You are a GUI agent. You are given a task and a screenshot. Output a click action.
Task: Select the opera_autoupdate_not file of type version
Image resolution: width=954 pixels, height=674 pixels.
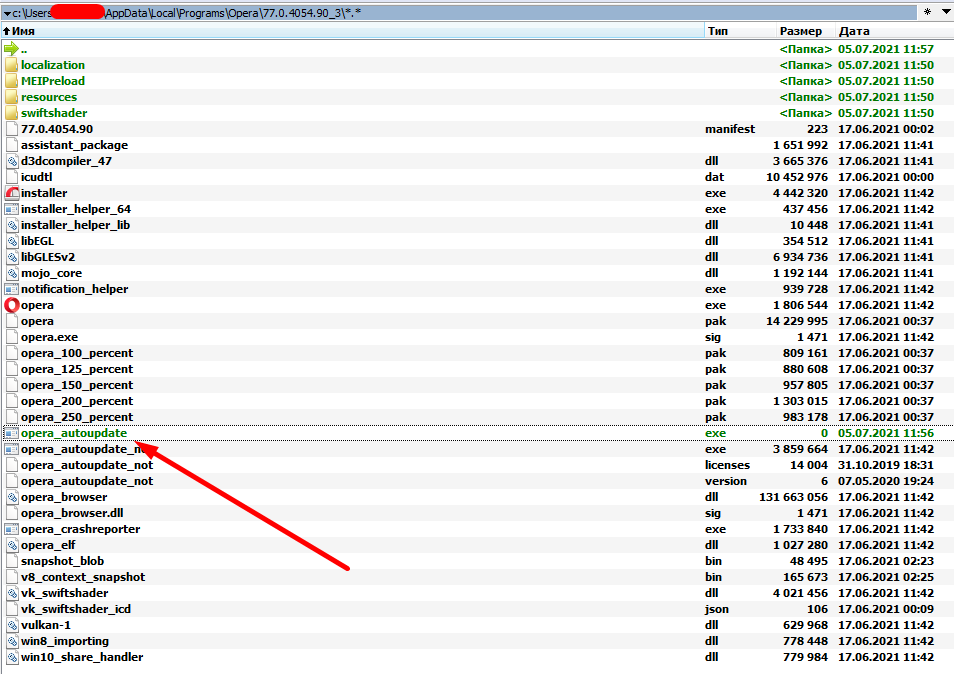(x=87, y=481)
